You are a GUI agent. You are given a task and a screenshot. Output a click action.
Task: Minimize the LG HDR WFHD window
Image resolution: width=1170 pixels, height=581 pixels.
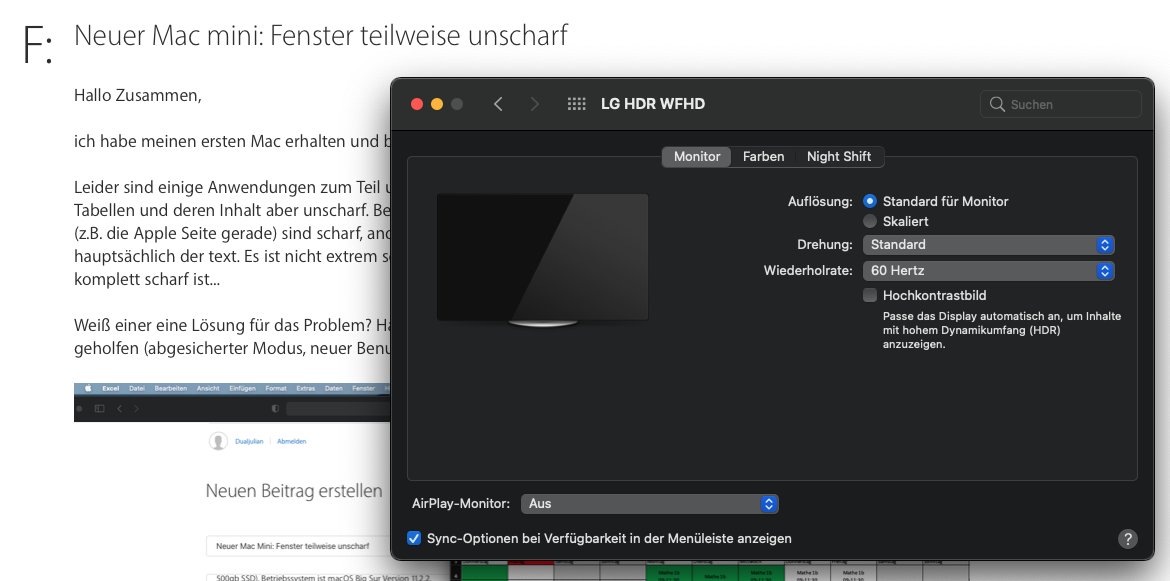click(x=437, y=104)
